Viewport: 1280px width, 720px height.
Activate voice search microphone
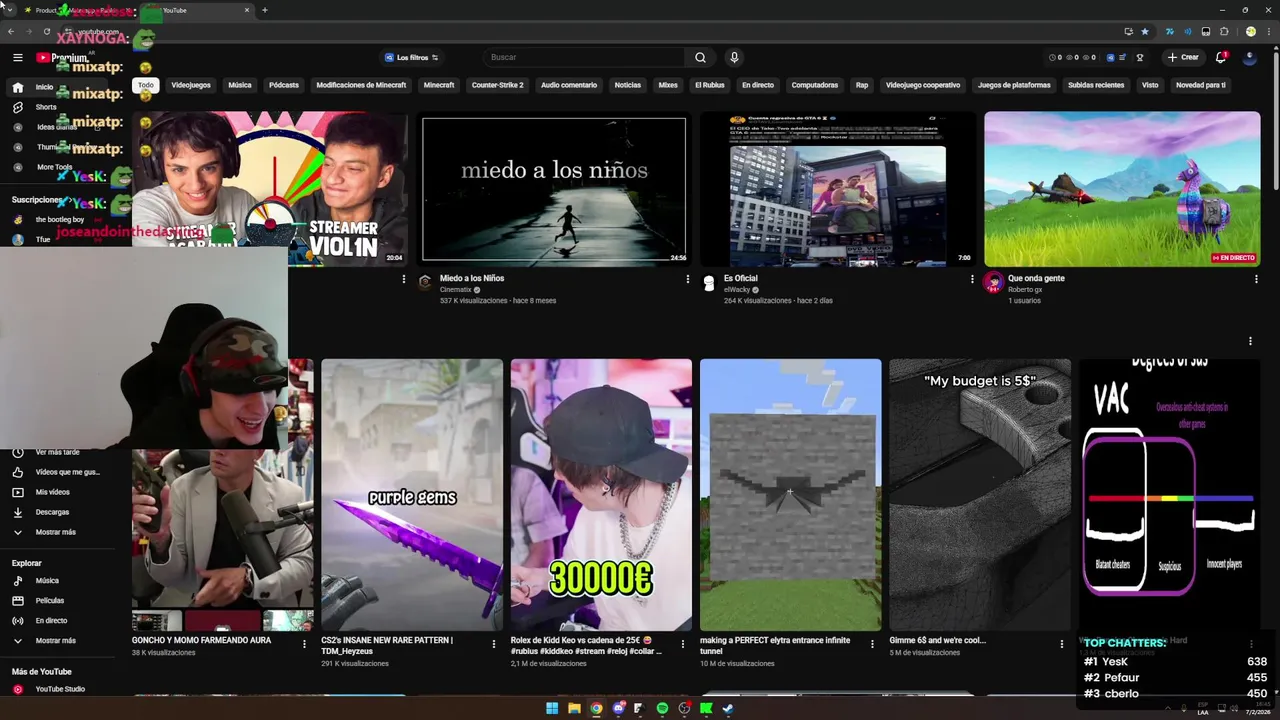734,57
